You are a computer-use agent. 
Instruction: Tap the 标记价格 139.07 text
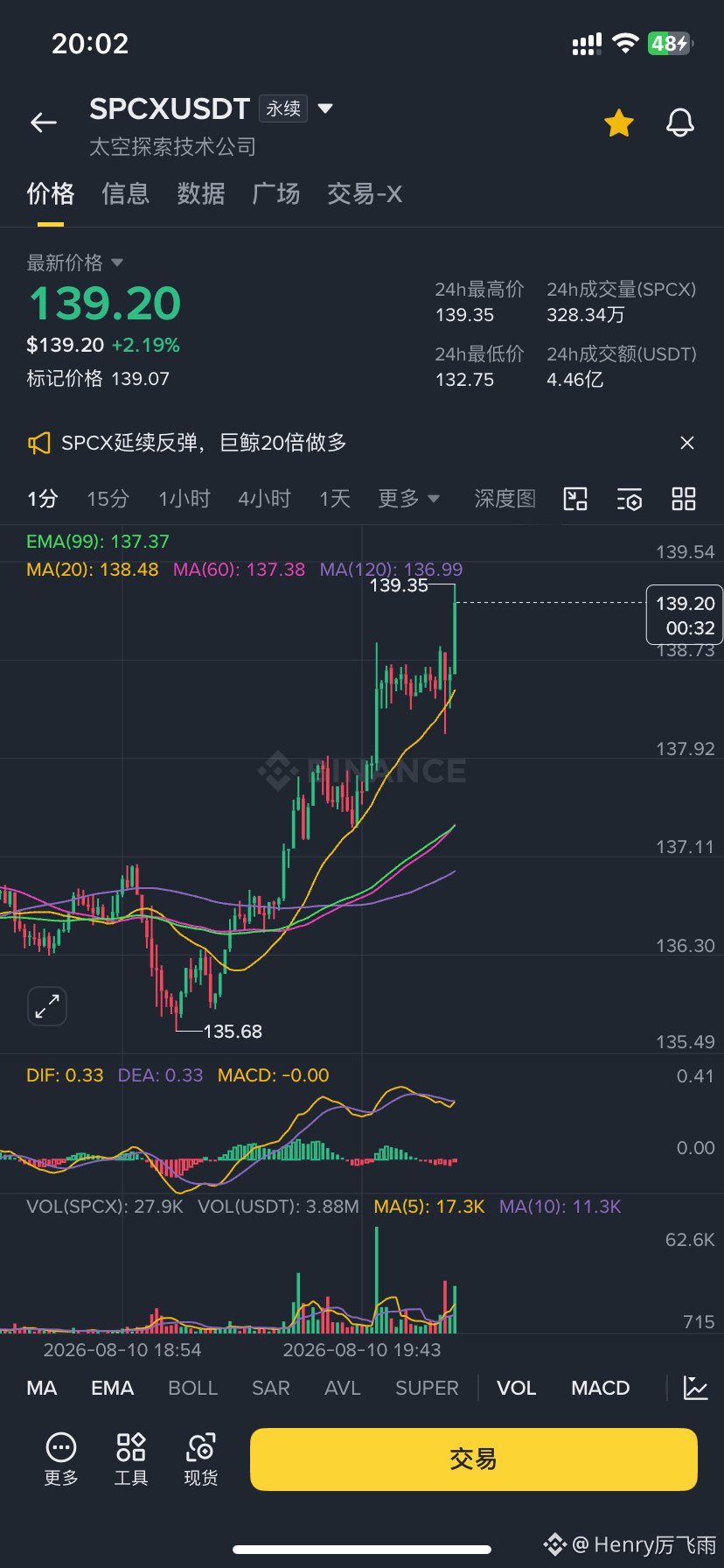(98, 379)
